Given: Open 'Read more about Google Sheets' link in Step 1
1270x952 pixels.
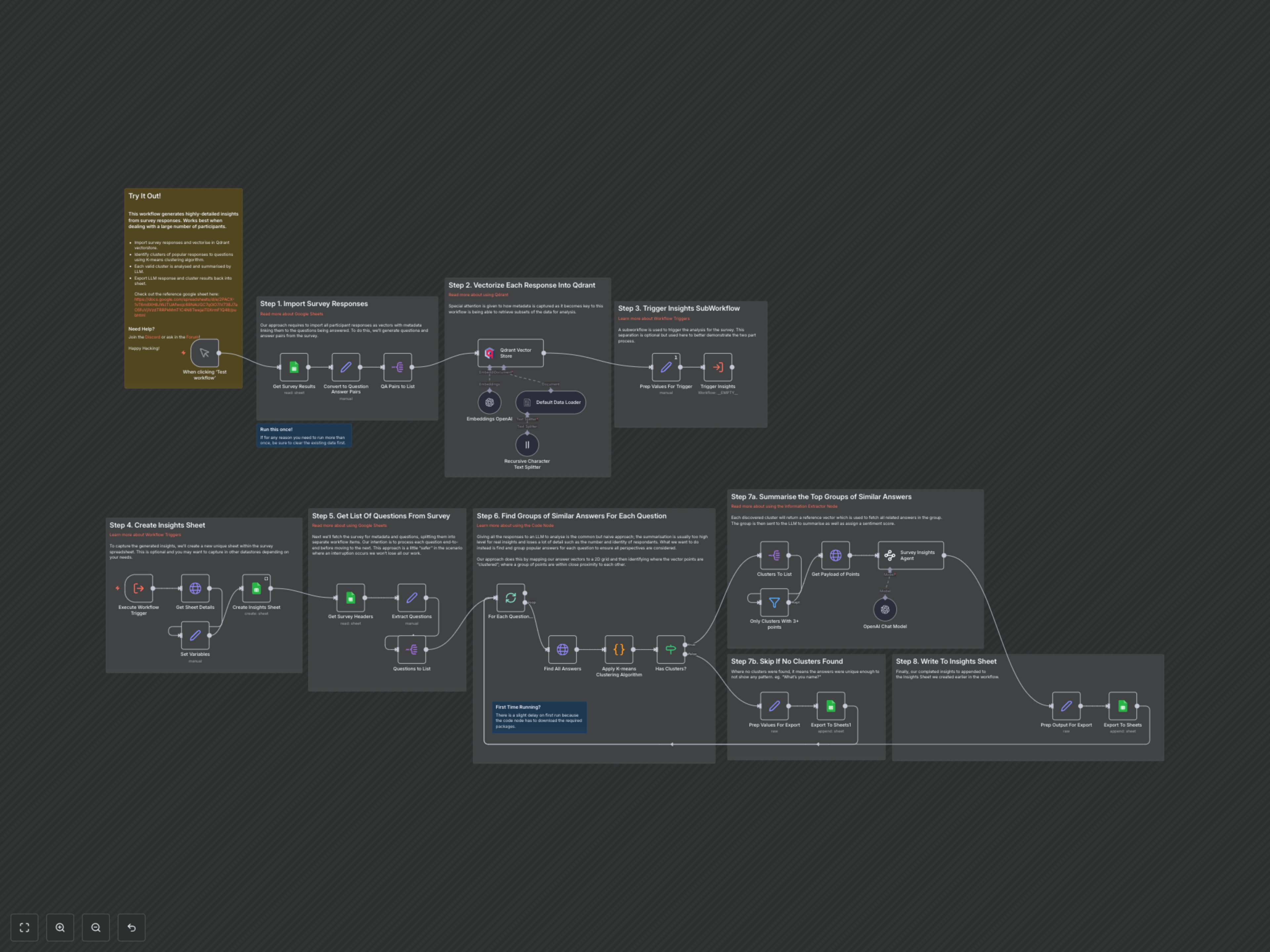Looking at the screenshot, I should coord(292,314).
